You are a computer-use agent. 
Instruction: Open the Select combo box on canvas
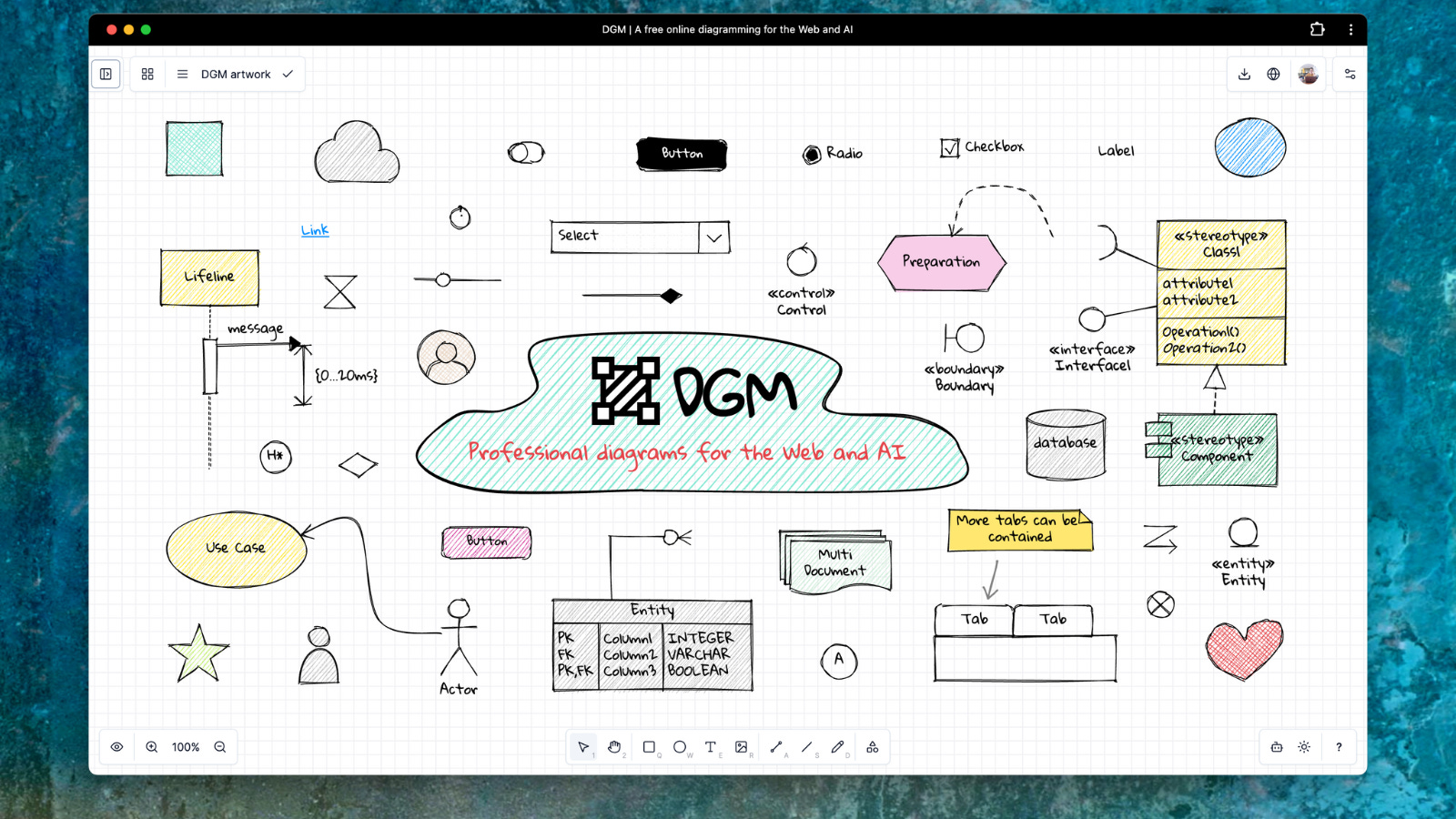pos(713,237)
